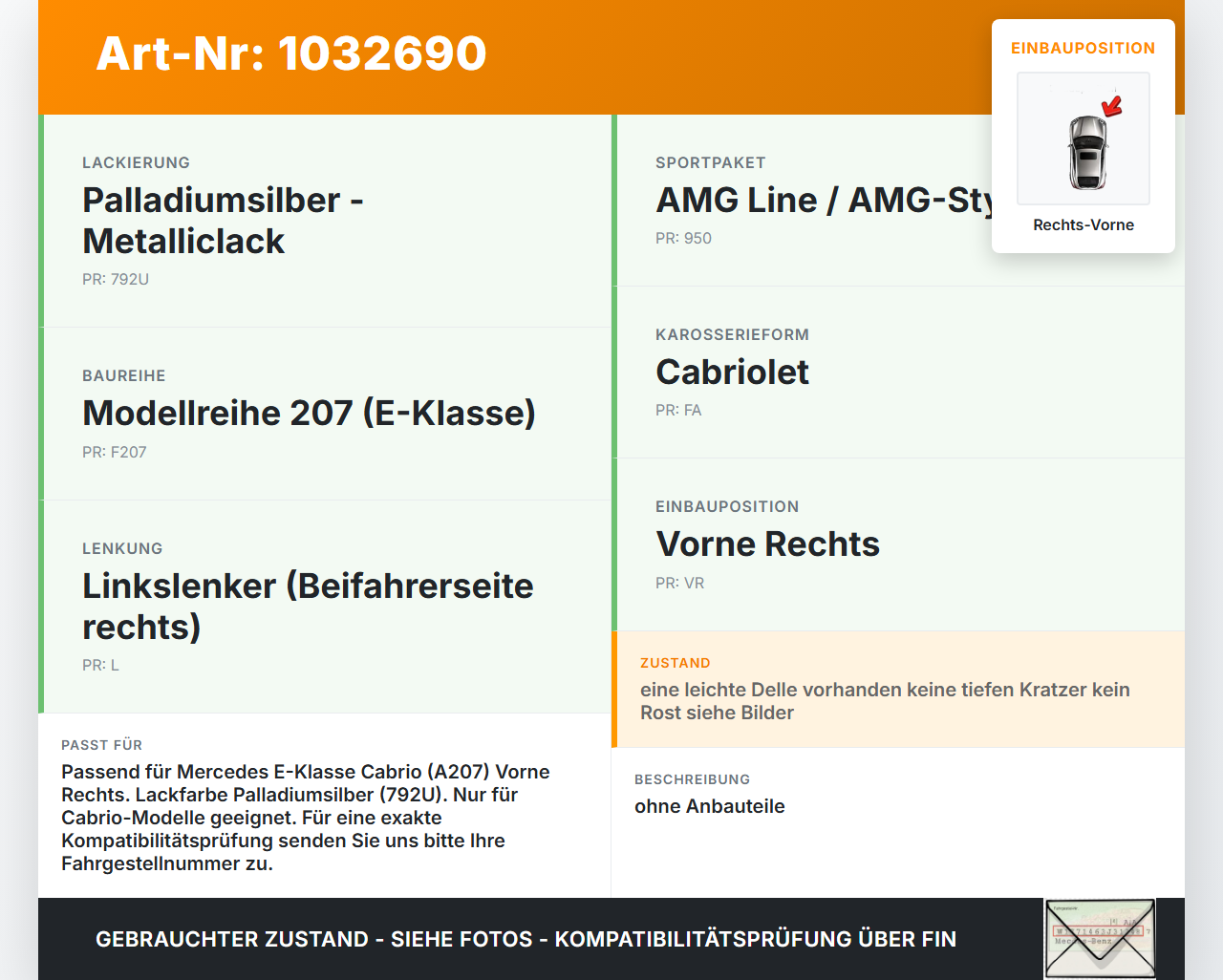The height and width of the screenshot is (980, 1223).
Task: Click the PR: VR code
Action: (x=679, y=584)
